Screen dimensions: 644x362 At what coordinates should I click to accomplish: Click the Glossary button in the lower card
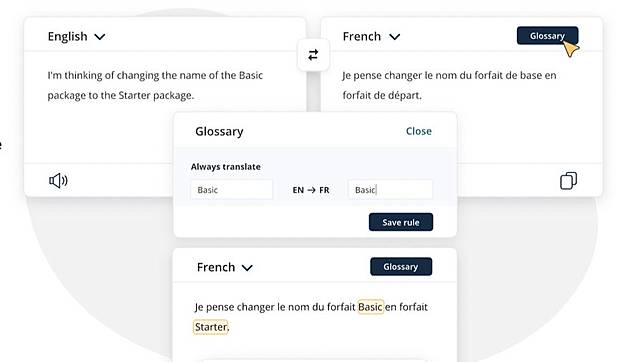tap(401, 267)
